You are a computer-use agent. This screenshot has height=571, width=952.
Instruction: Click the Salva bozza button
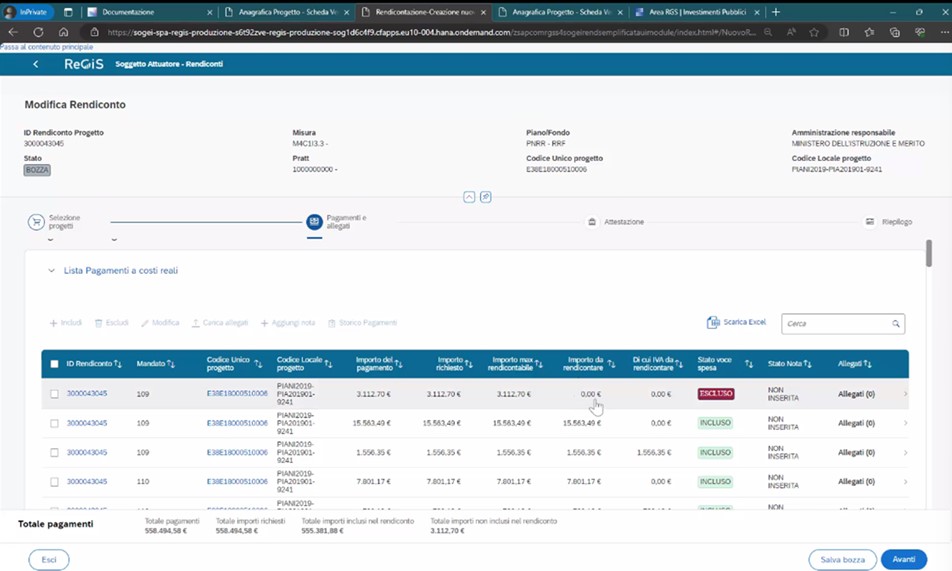[842, 560]
